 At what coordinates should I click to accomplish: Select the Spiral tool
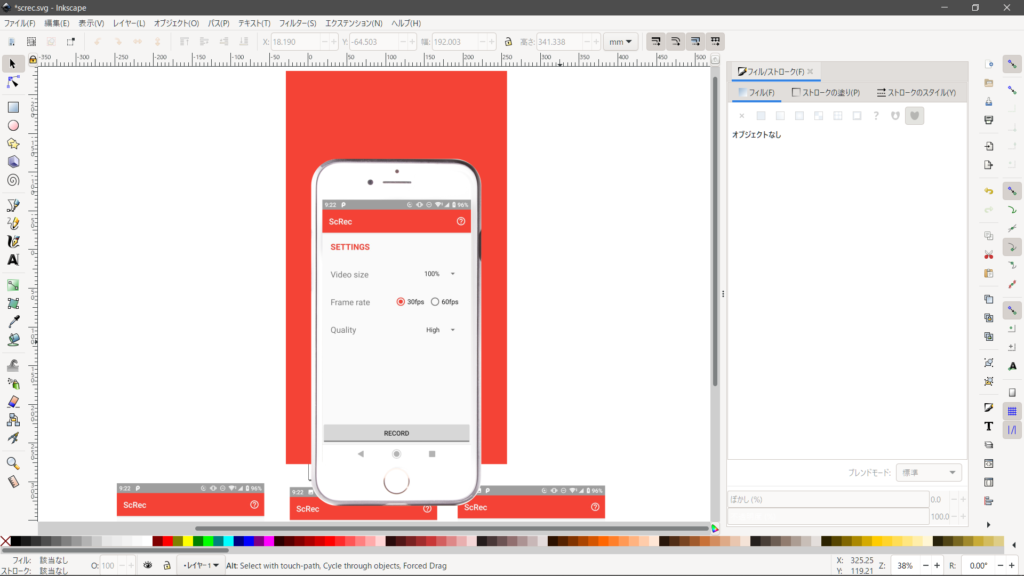[12, 180]
